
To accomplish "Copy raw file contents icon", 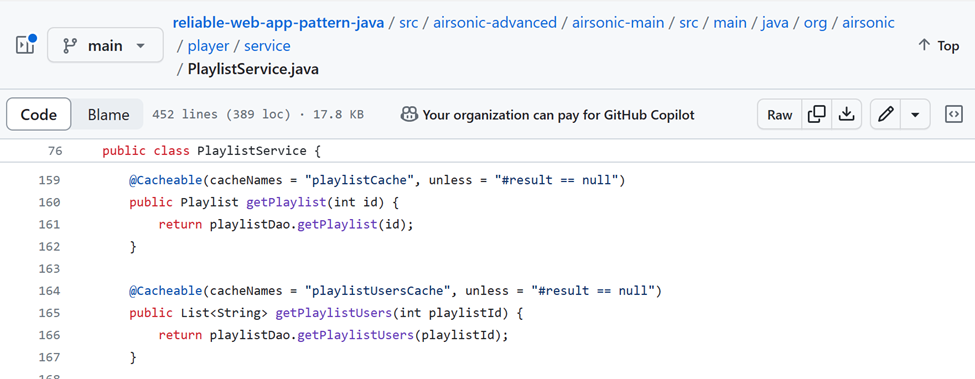I will point(816,114).
